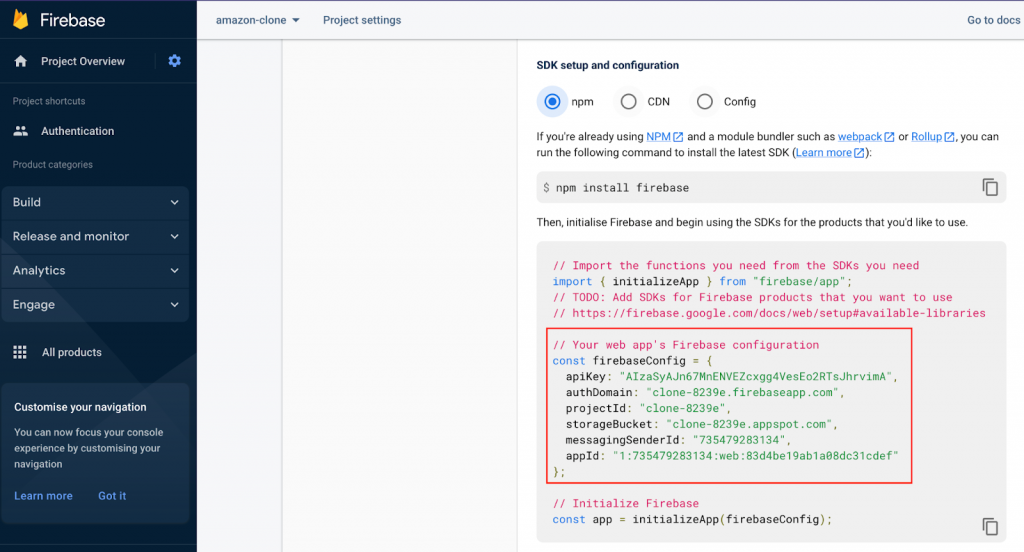
Task: Expand the Build category
Action: (95, 203)
